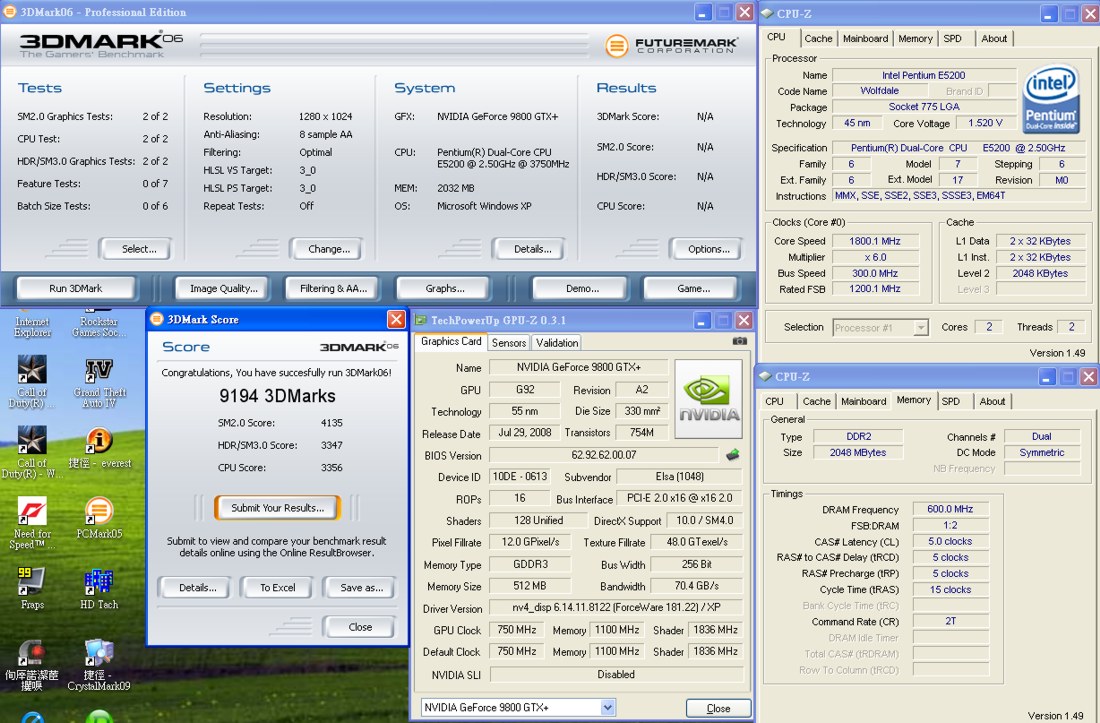Click the 3DMark06 title bar application icon
Screen dimensions: 1100x723
[10, 12]
